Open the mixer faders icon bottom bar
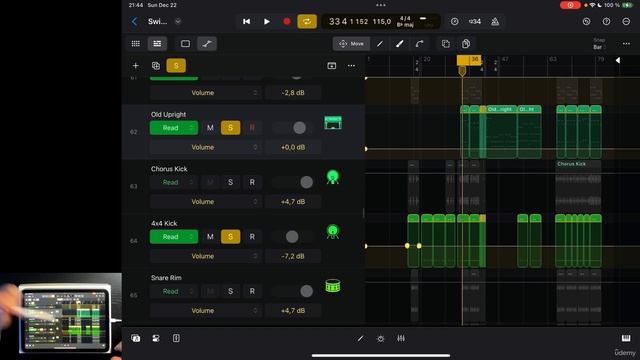 [x=401, y=338]
